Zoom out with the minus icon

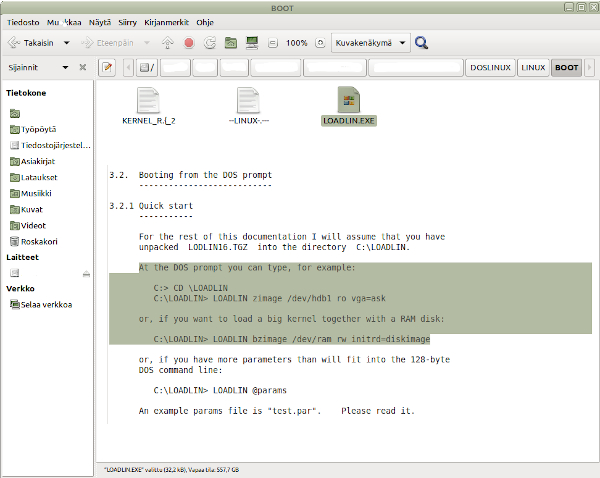click(x=273, y=43)
